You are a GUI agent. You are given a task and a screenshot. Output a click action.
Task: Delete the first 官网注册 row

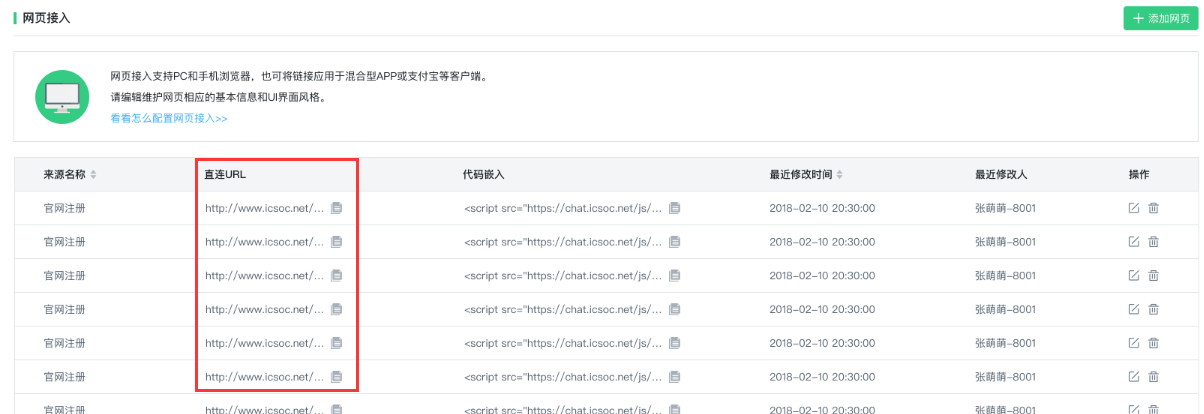point(1154,208)
